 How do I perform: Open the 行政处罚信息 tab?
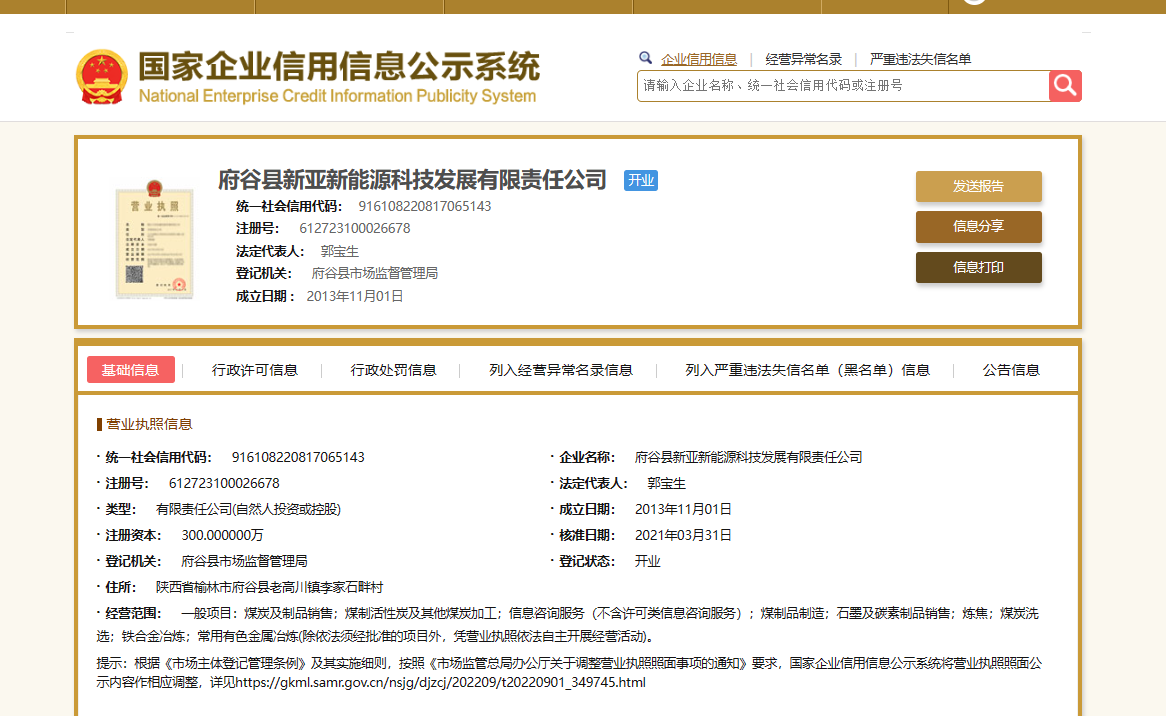pos(393,370)
